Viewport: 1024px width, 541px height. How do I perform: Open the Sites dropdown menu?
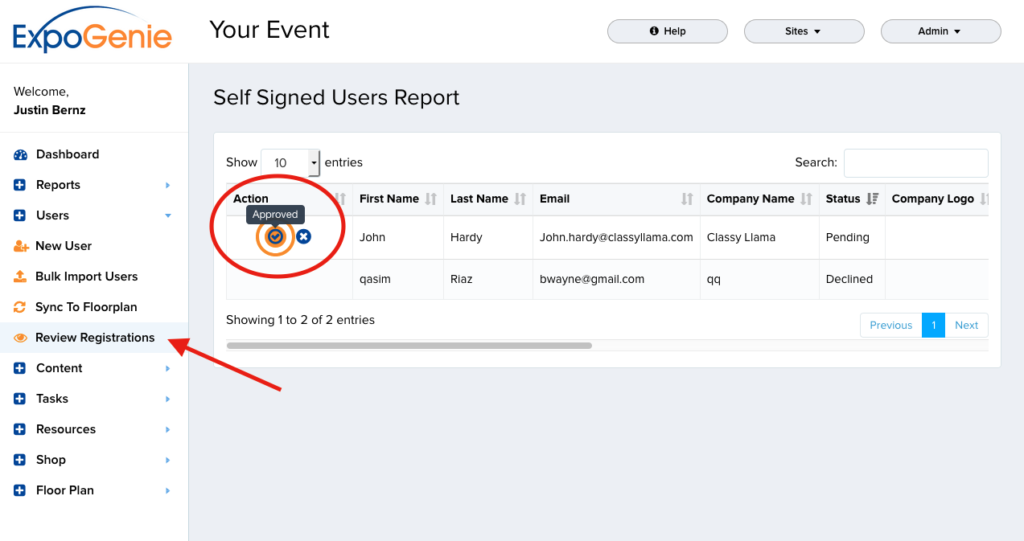(804, 31)
